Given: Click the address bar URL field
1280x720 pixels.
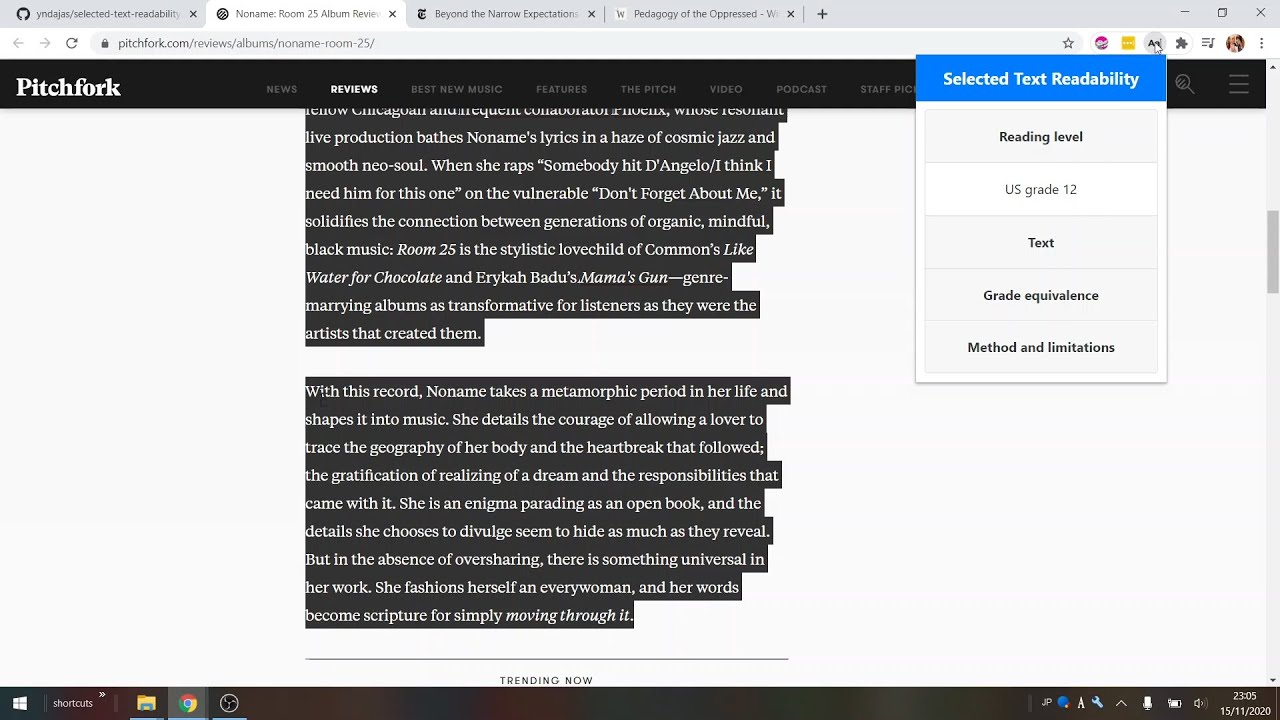Looking at the screenshot, I should (580, 43).
